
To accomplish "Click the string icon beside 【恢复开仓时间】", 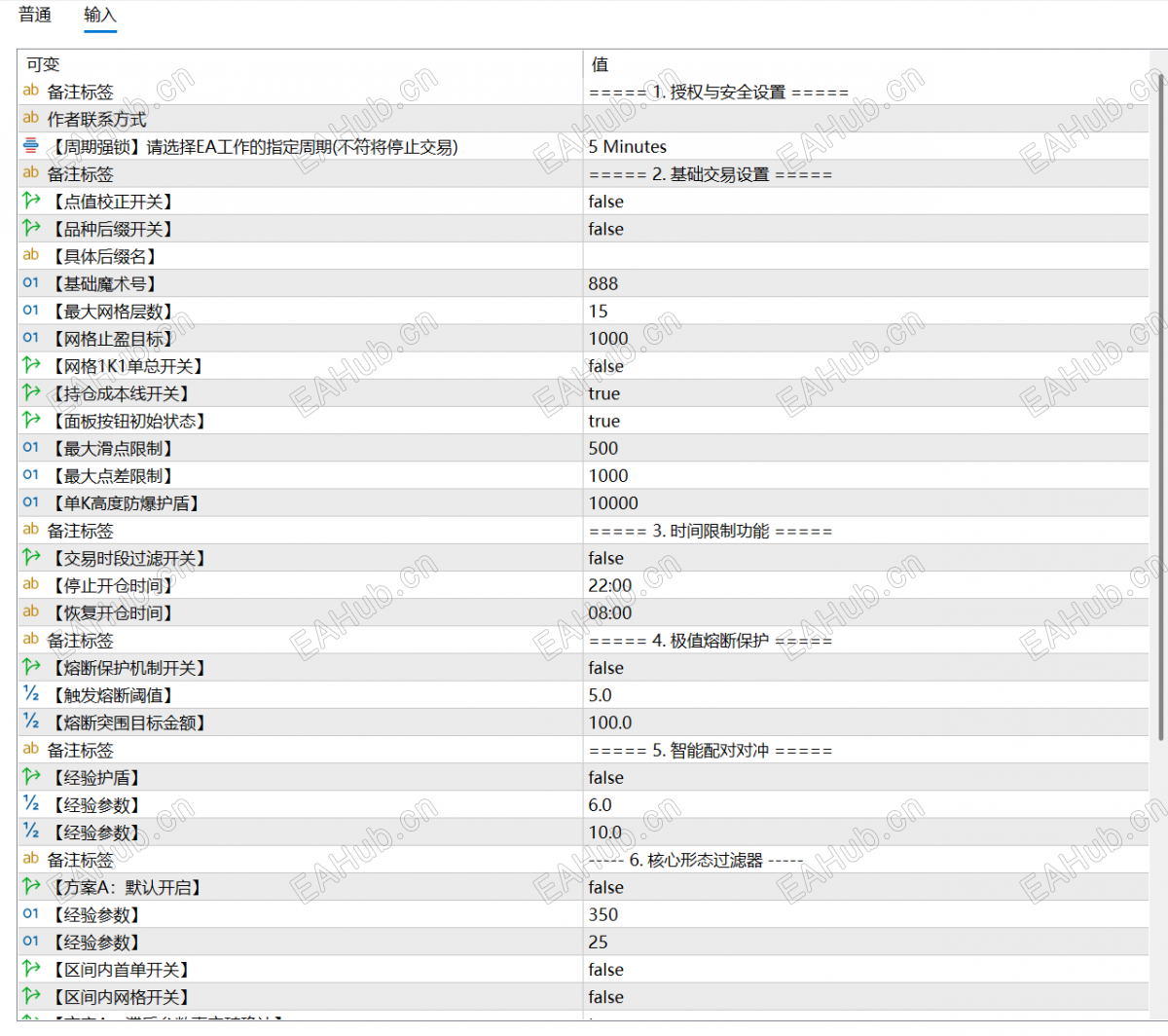I will (x=31, y=612).
